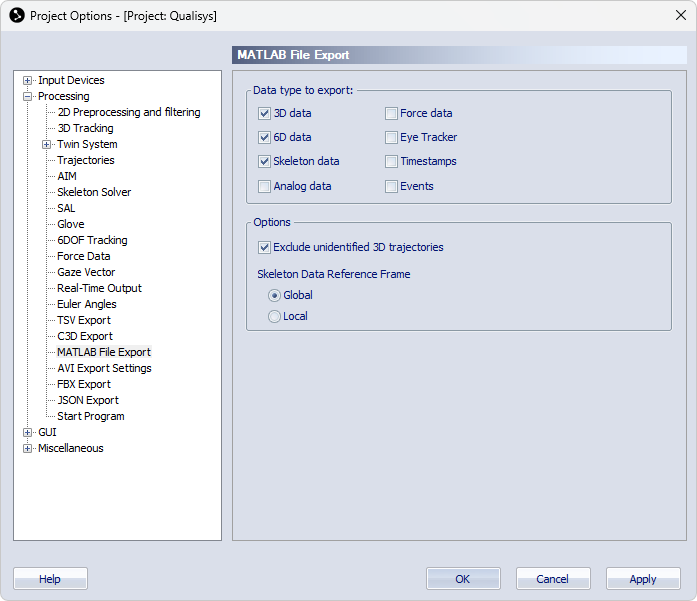
Task: Enable Analog data export
Action: click(264, 186)
